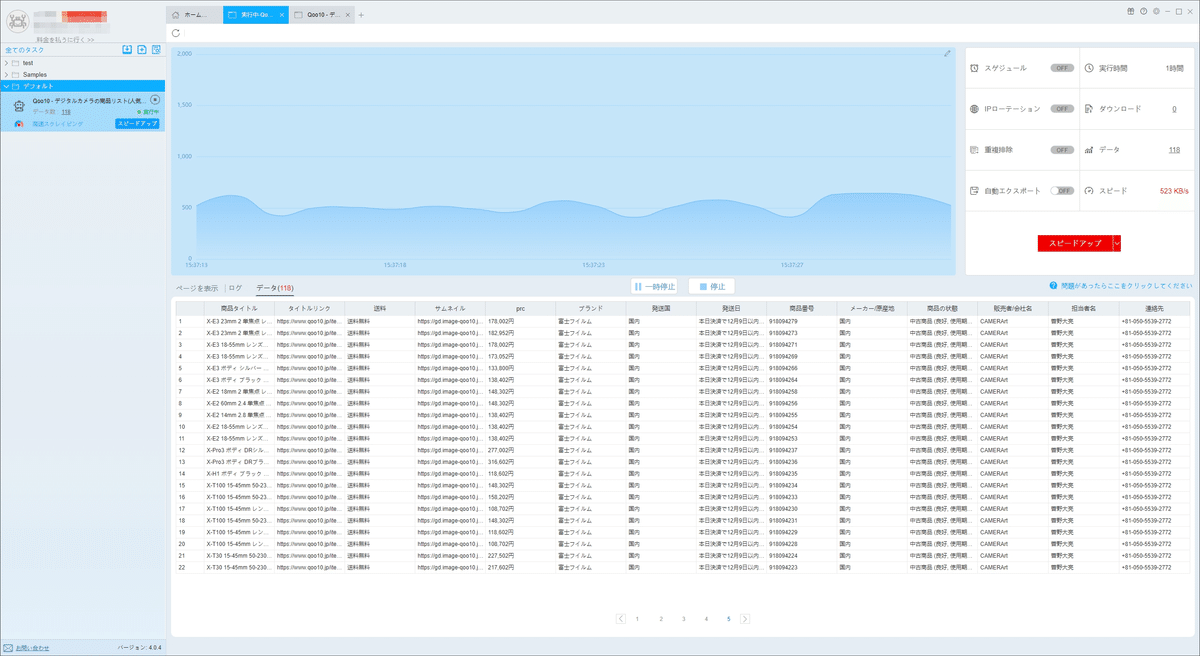
Task: Click the 停止 stop button
Action: click(711, 286)
